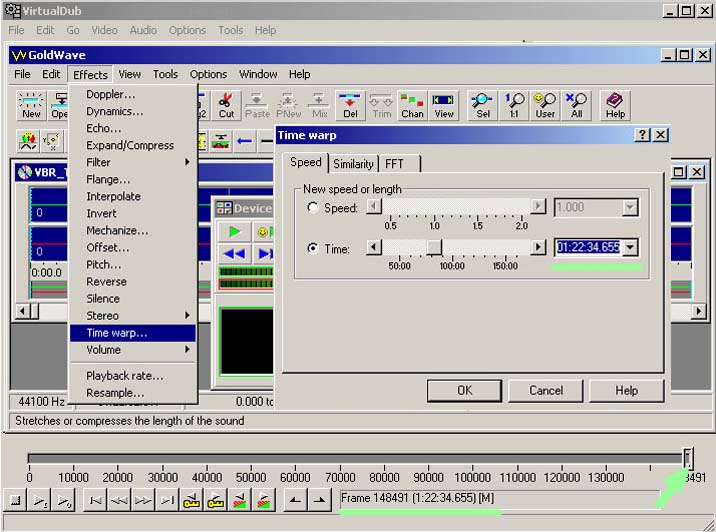The image size is (716, 532).
Task: Click the Chan channel toolbar icon
Action: (412, 105)
